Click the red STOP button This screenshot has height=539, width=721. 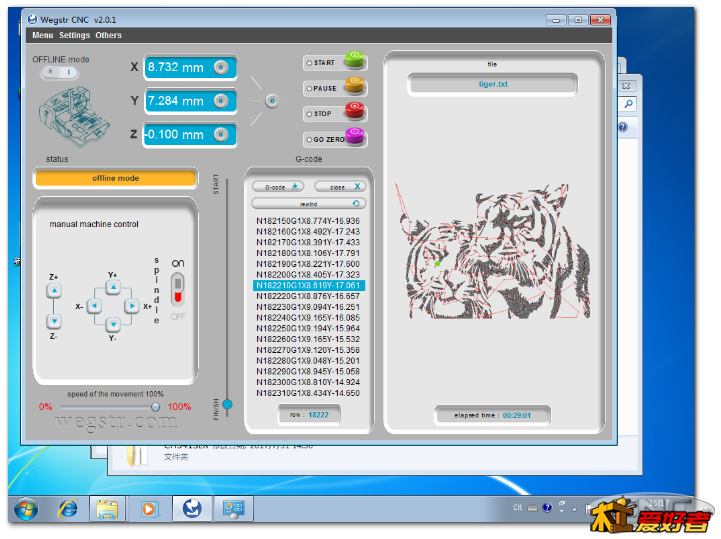click(x=355, y=111)
